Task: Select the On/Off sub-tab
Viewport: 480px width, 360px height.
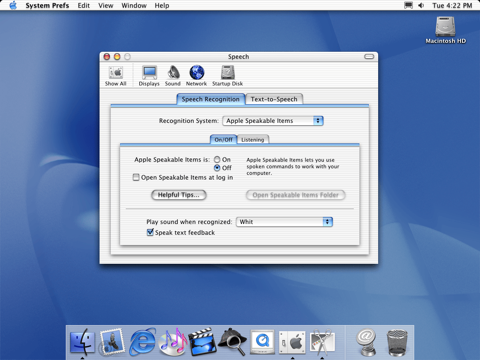Action: pyautogui.click(x=223, y=140)
